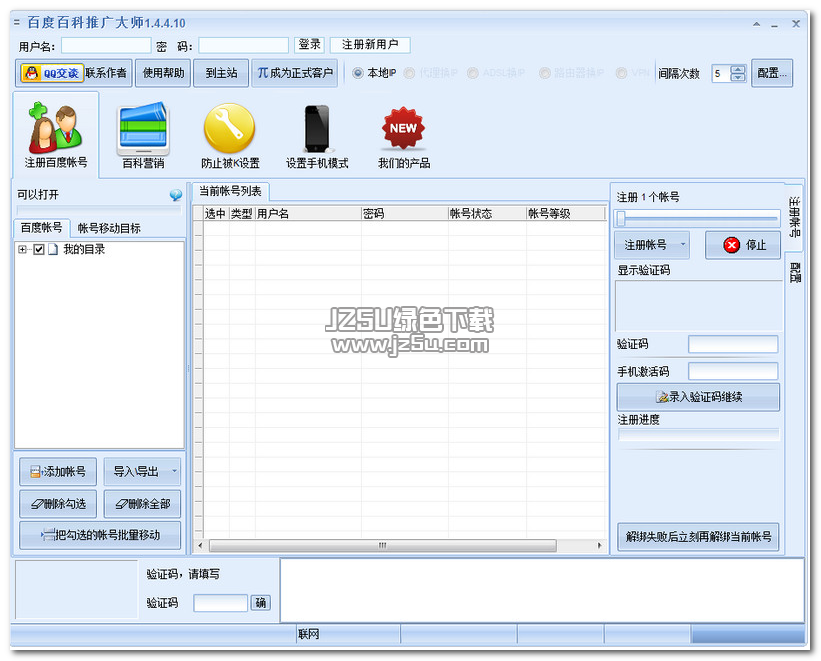Screen dimensions: 821x661
Task: Click the 成为正式客户 button
Action: coord(295,73)
